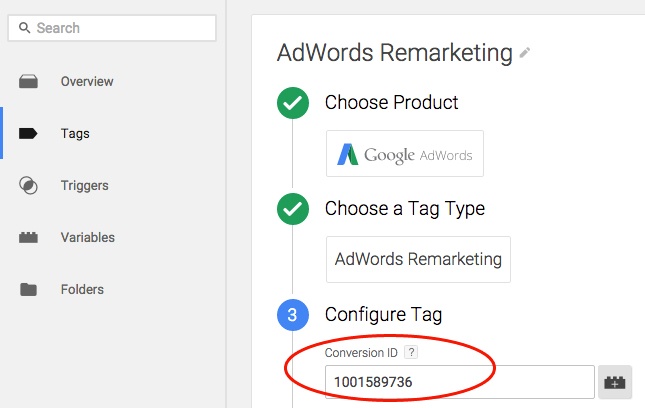The image size is (645, 408).
Task: Click the step 3 circle
Action: 292,315
